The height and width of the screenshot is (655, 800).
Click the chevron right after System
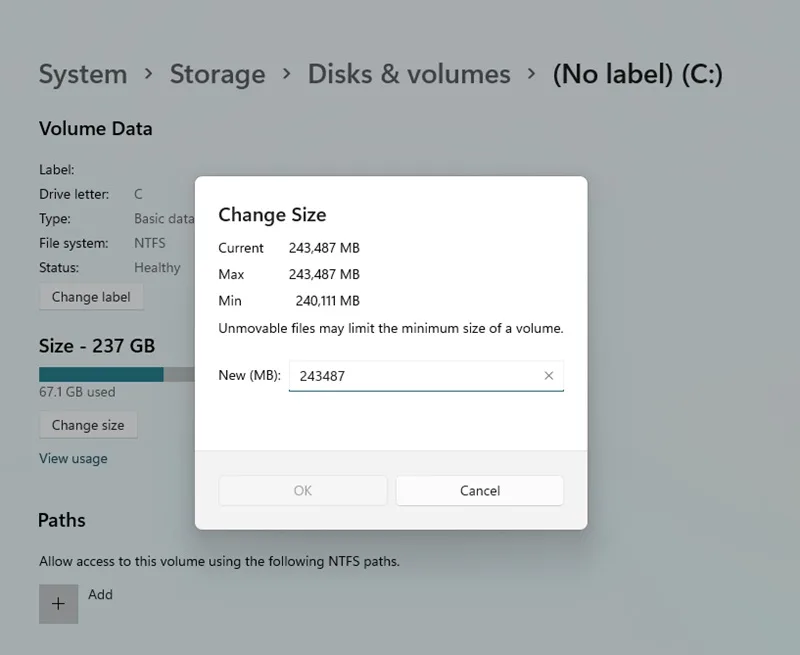click(148, 74)
